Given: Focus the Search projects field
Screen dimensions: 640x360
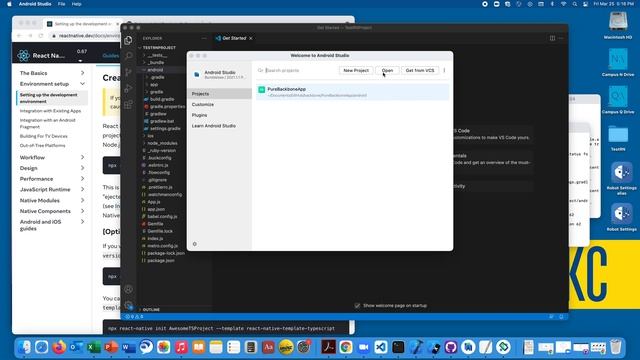Looking at the screenshot, I should pyautogui.click(x=296, y=70).
